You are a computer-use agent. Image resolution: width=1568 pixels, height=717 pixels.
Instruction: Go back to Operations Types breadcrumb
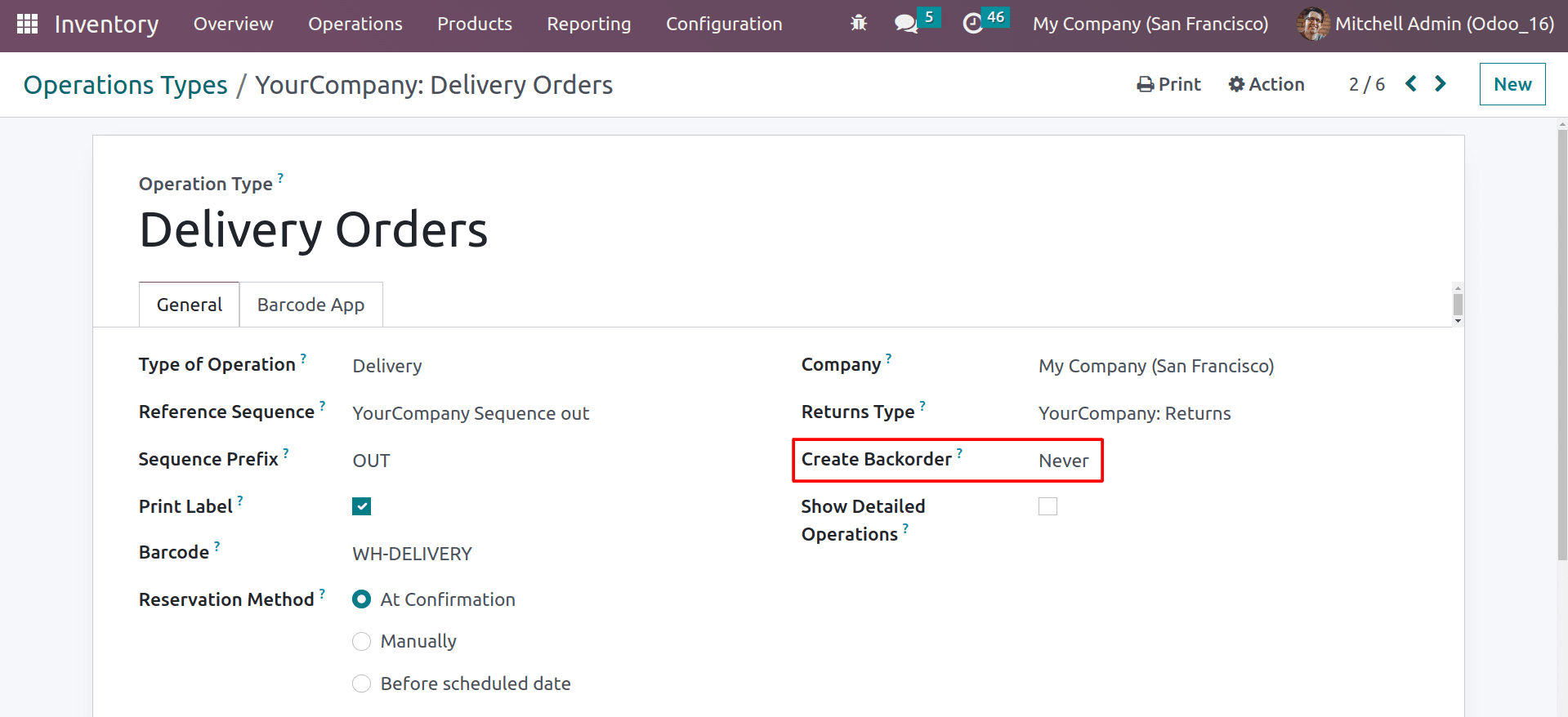(x=126, y=85)
